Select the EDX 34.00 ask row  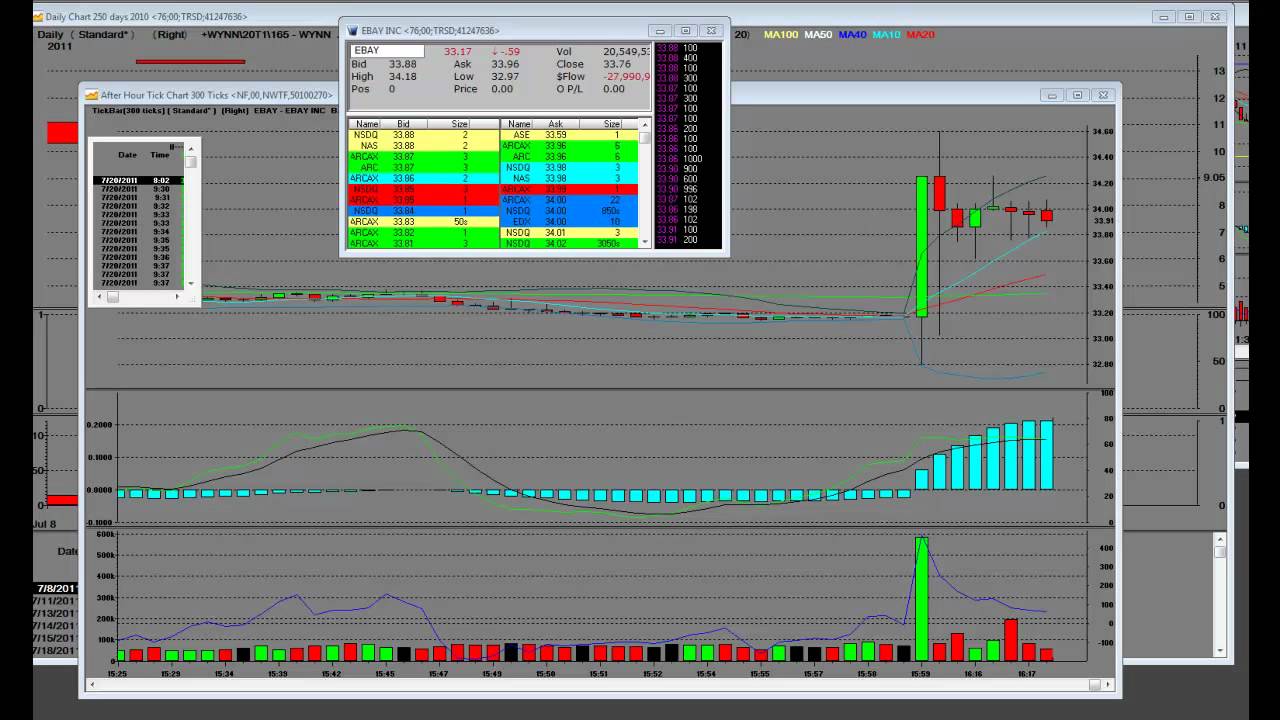[570, 222]
